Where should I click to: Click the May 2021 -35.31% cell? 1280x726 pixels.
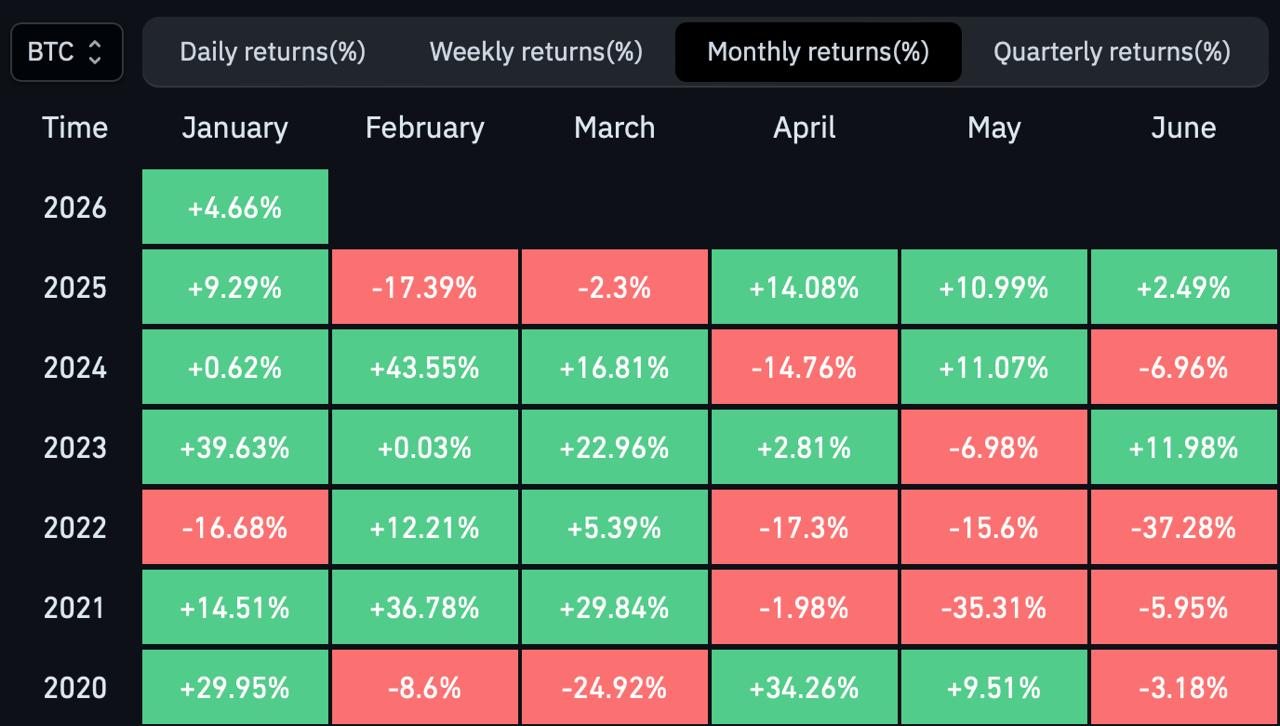tap(994, 607)
